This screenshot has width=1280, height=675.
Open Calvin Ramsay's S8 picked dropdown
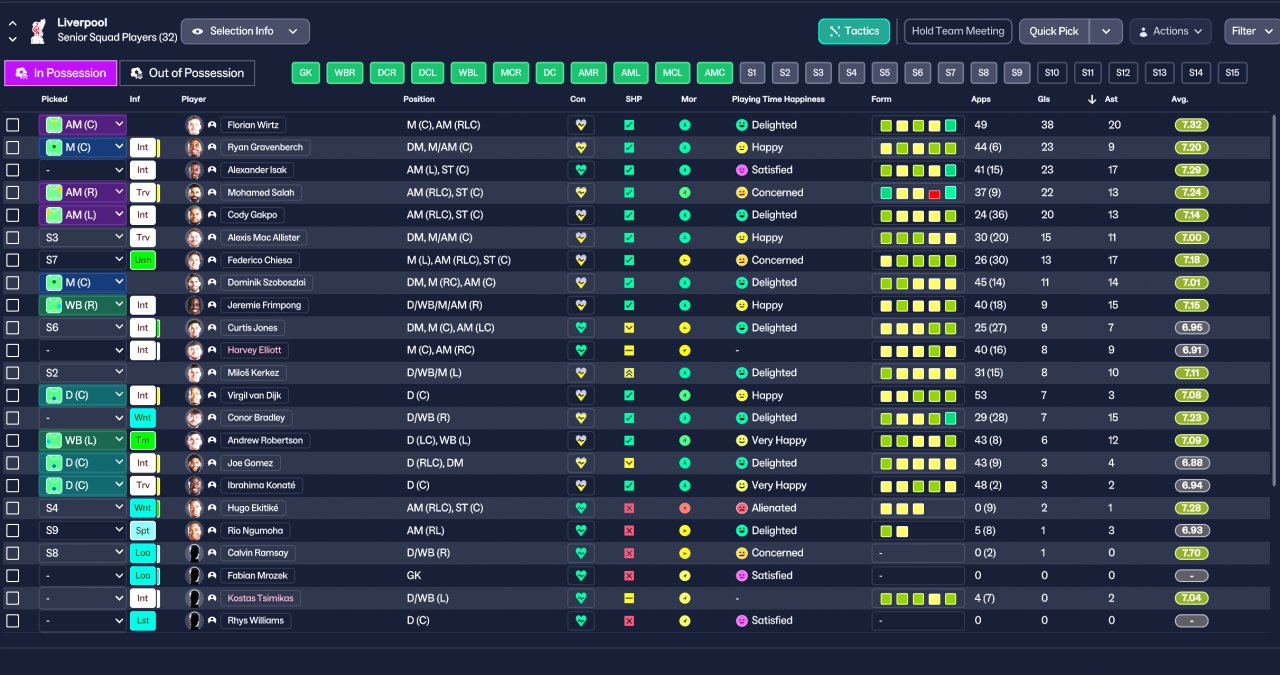[83, 553]
